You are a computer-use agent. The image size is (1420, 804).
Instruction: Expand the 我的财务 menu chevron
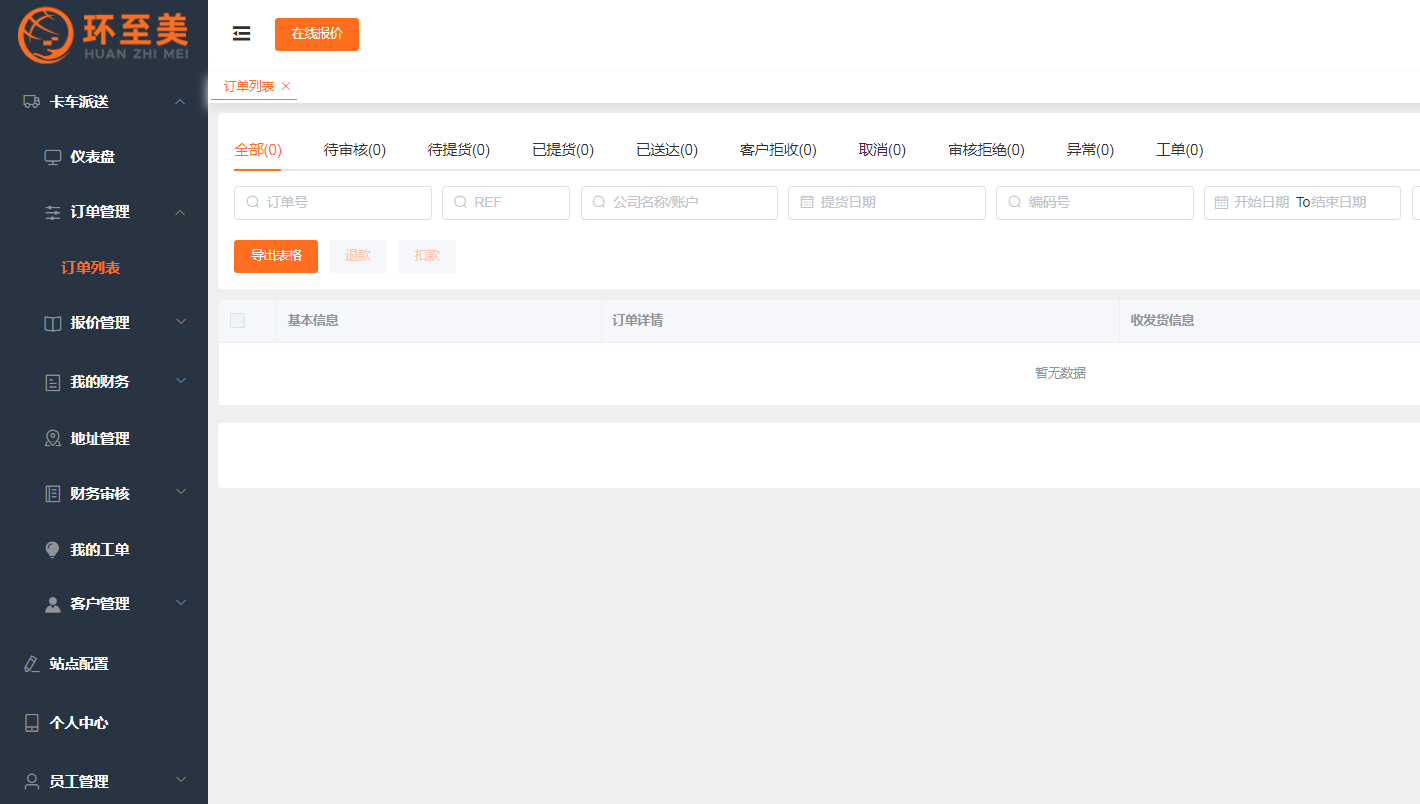181,381
